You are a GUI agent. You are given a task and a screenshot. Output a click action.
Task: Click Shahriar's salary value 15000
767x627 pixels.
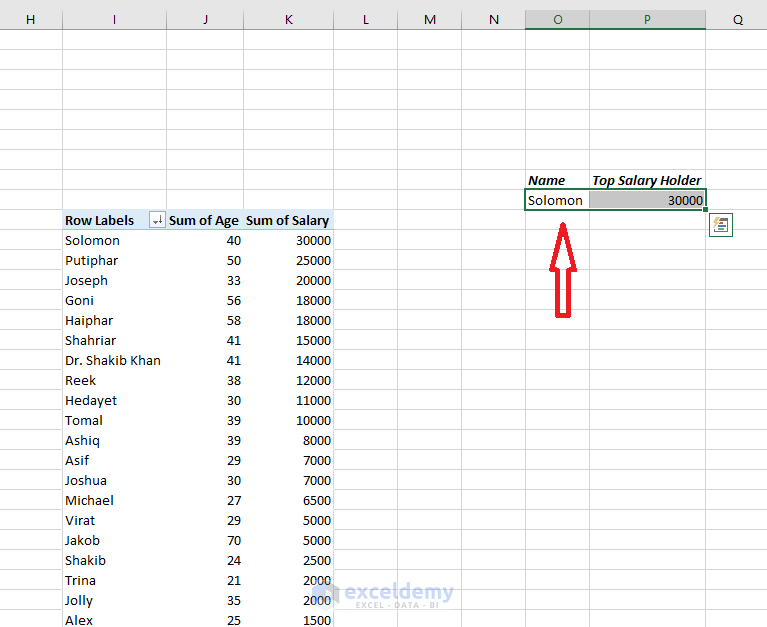[289, 340]
